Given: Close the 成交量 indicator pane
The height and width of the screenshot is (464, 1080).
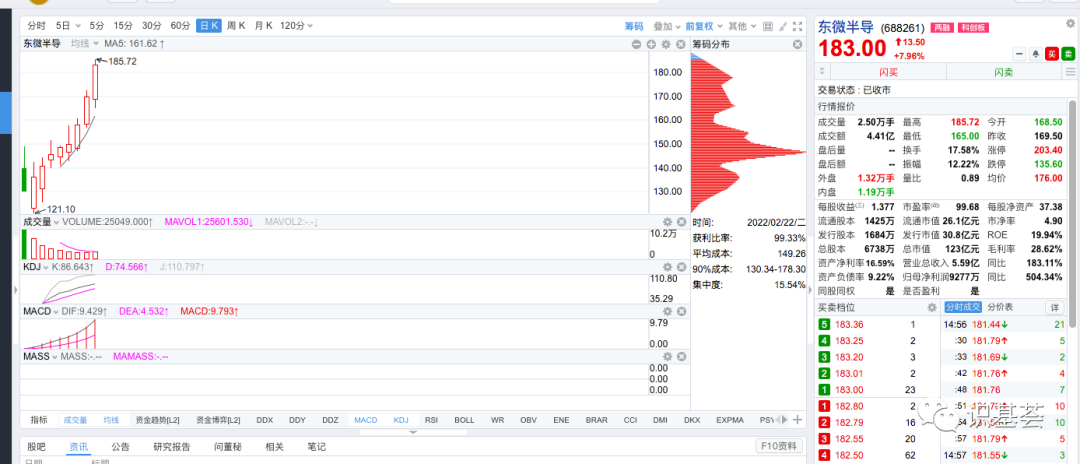Looking at the screenshot, I should coord(681,222).
